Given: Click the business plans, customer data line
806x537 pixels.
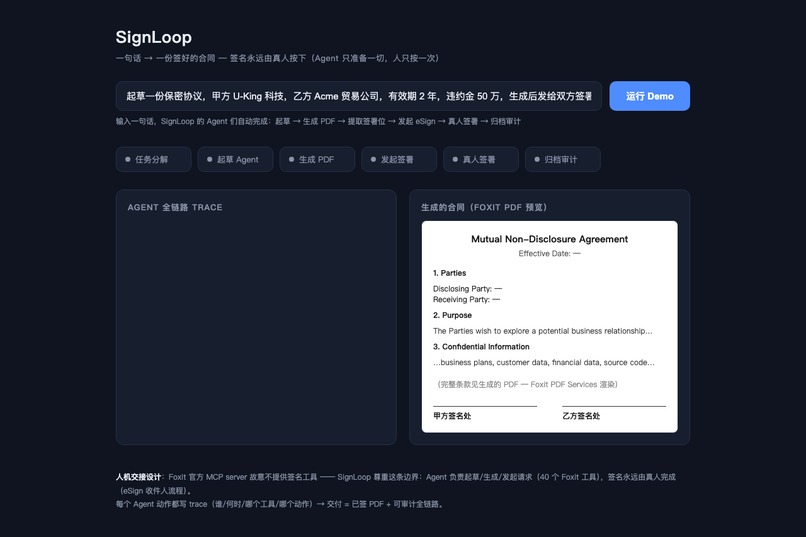Looking at the screenshot, I should 544,362.
